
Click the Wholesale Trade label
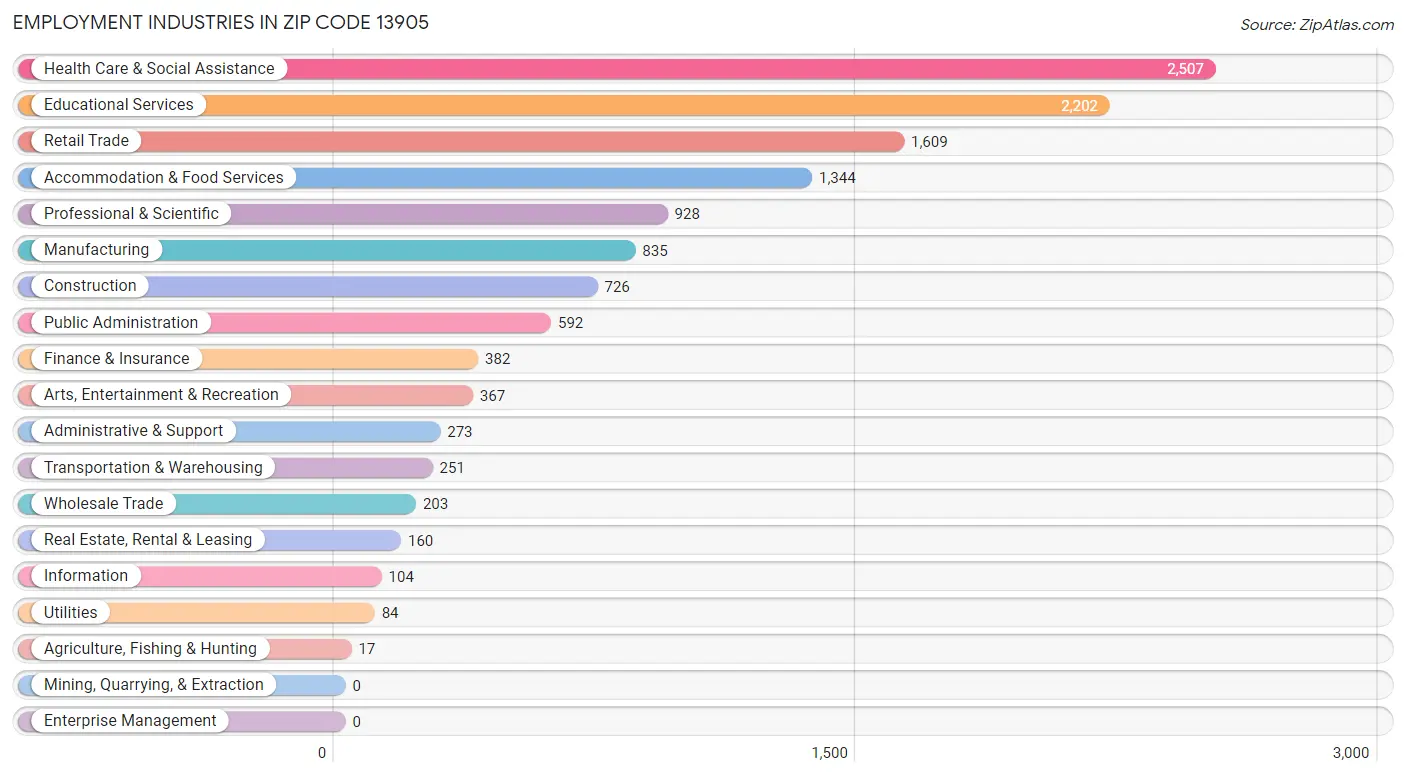click(103, 504)
